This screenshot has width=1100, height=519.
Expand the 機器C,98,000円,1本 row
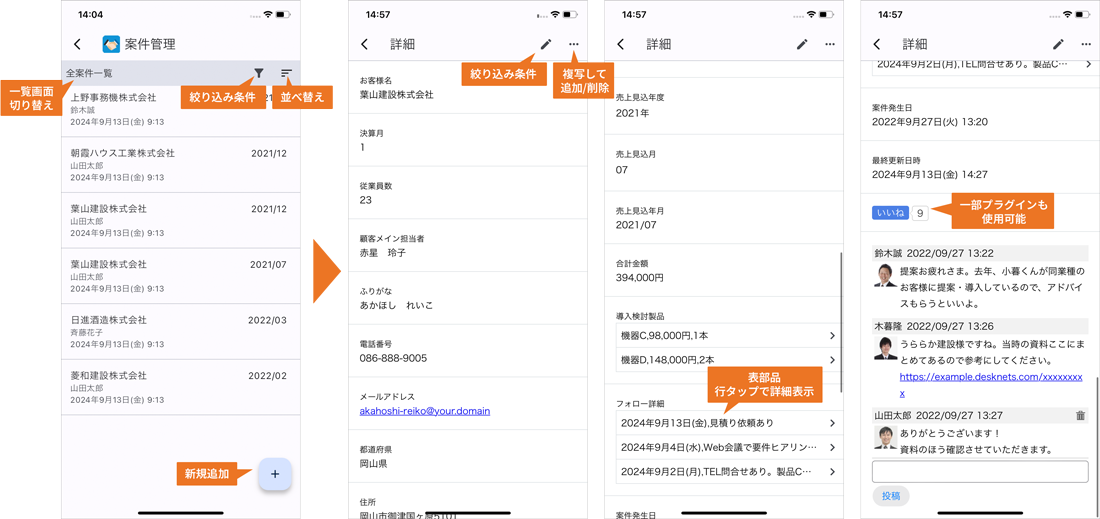tap(726, 335)
